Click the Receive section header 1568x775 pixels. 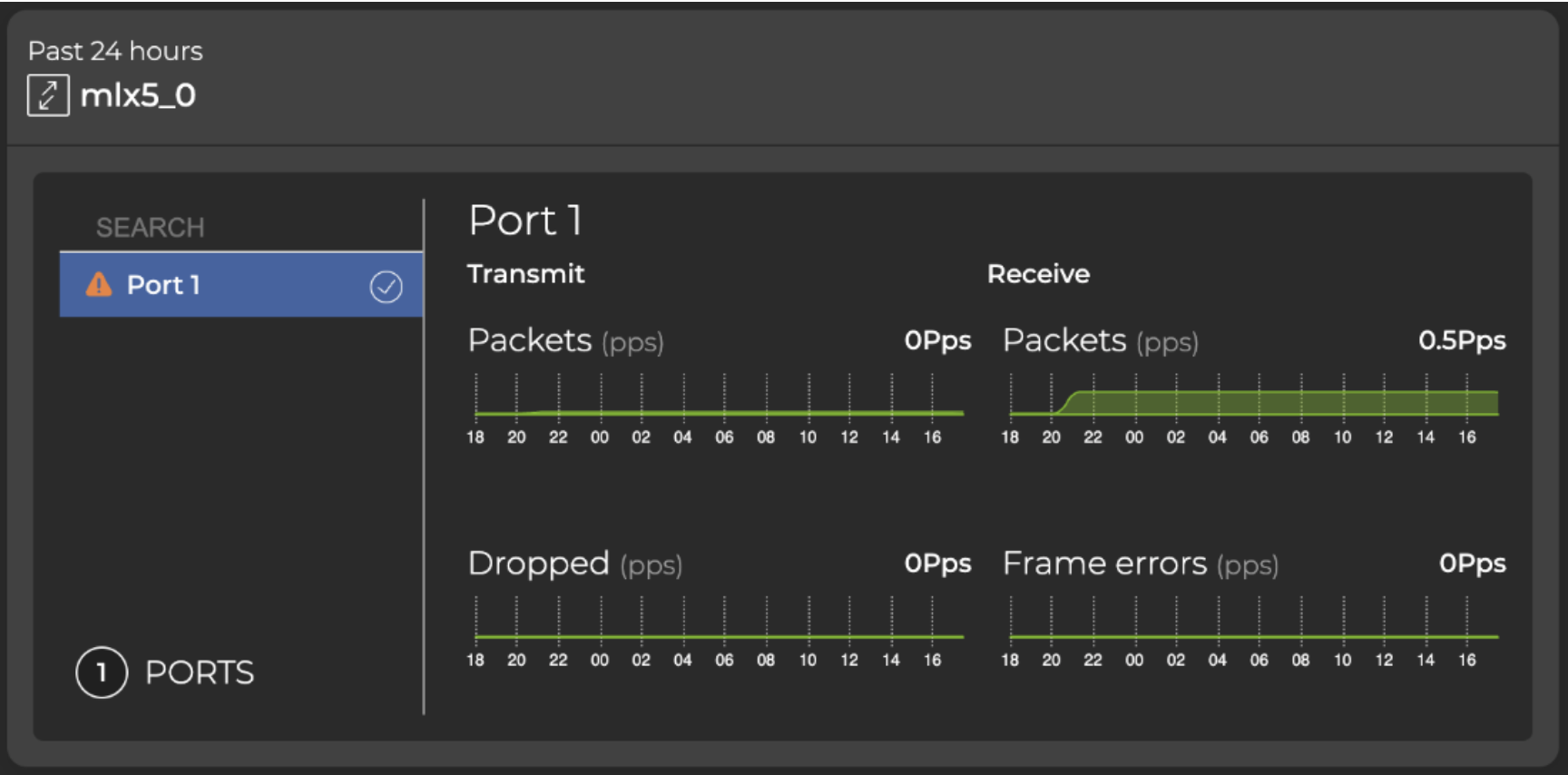pyautogui.click(x=1039, y=274)
